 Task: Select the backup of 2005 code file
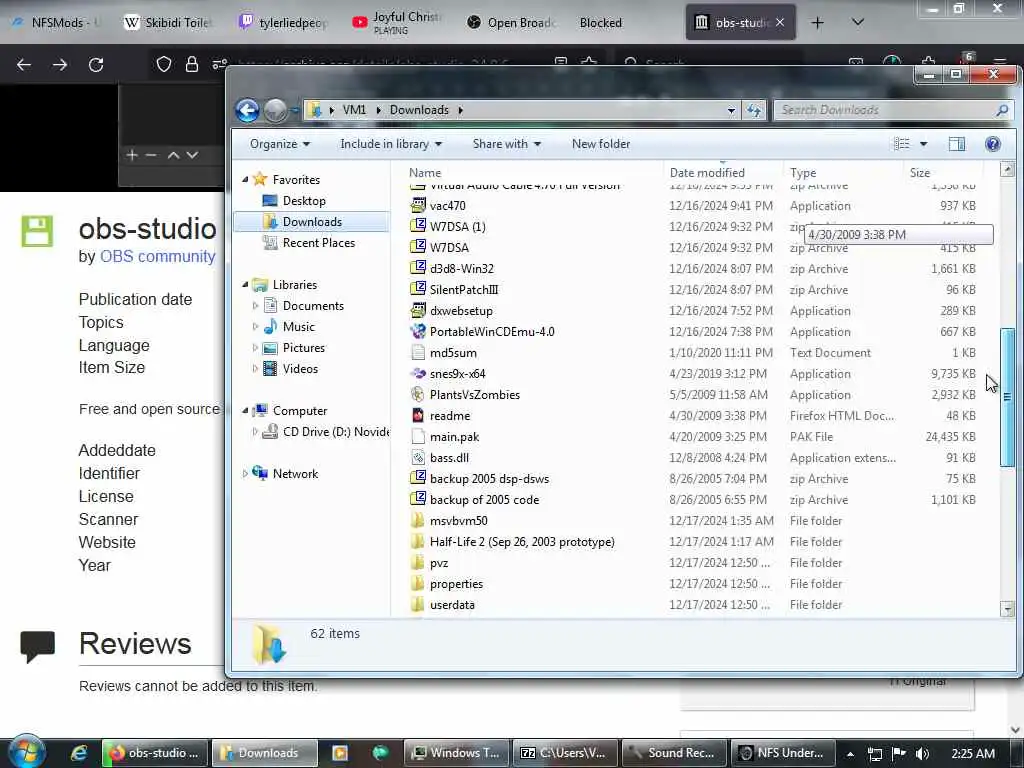coord(484,500)
